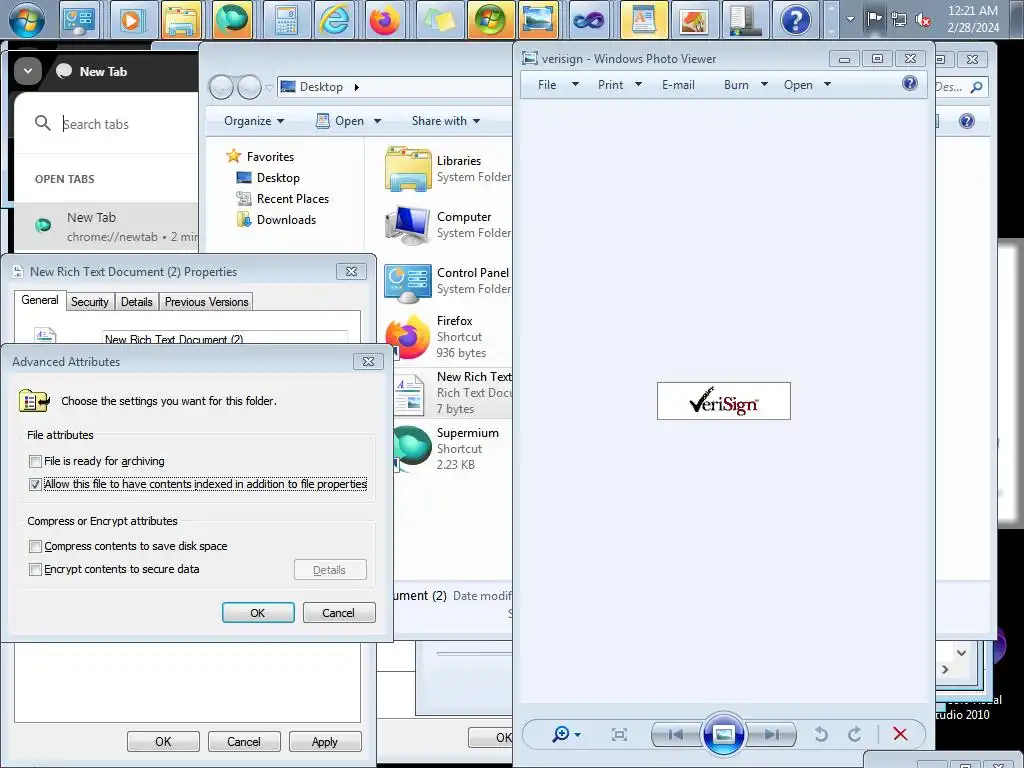Expand Desktop breadcrumb arrow in address bar
This screenshot has height=768, width=1024.
point(357,87)
